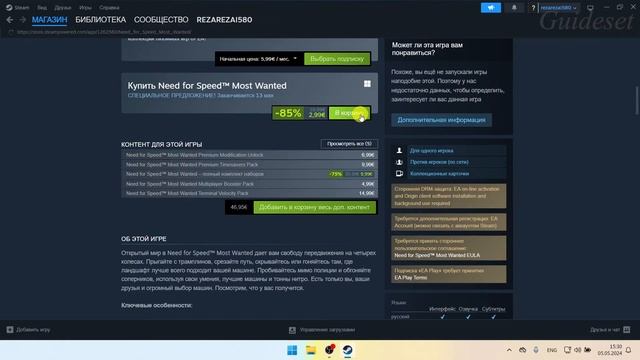
Task: Switch to Big Picture mode icon
Action: point(590,8)
